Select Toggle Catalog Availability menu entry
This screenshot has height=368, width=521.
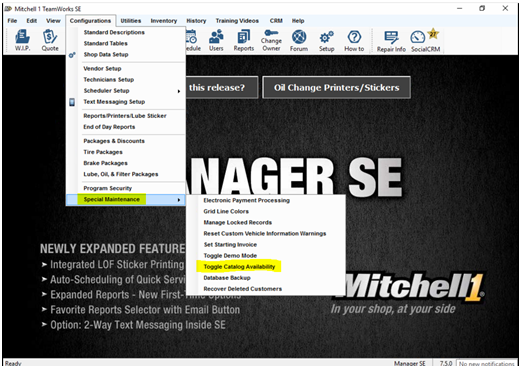pos(239,267)
